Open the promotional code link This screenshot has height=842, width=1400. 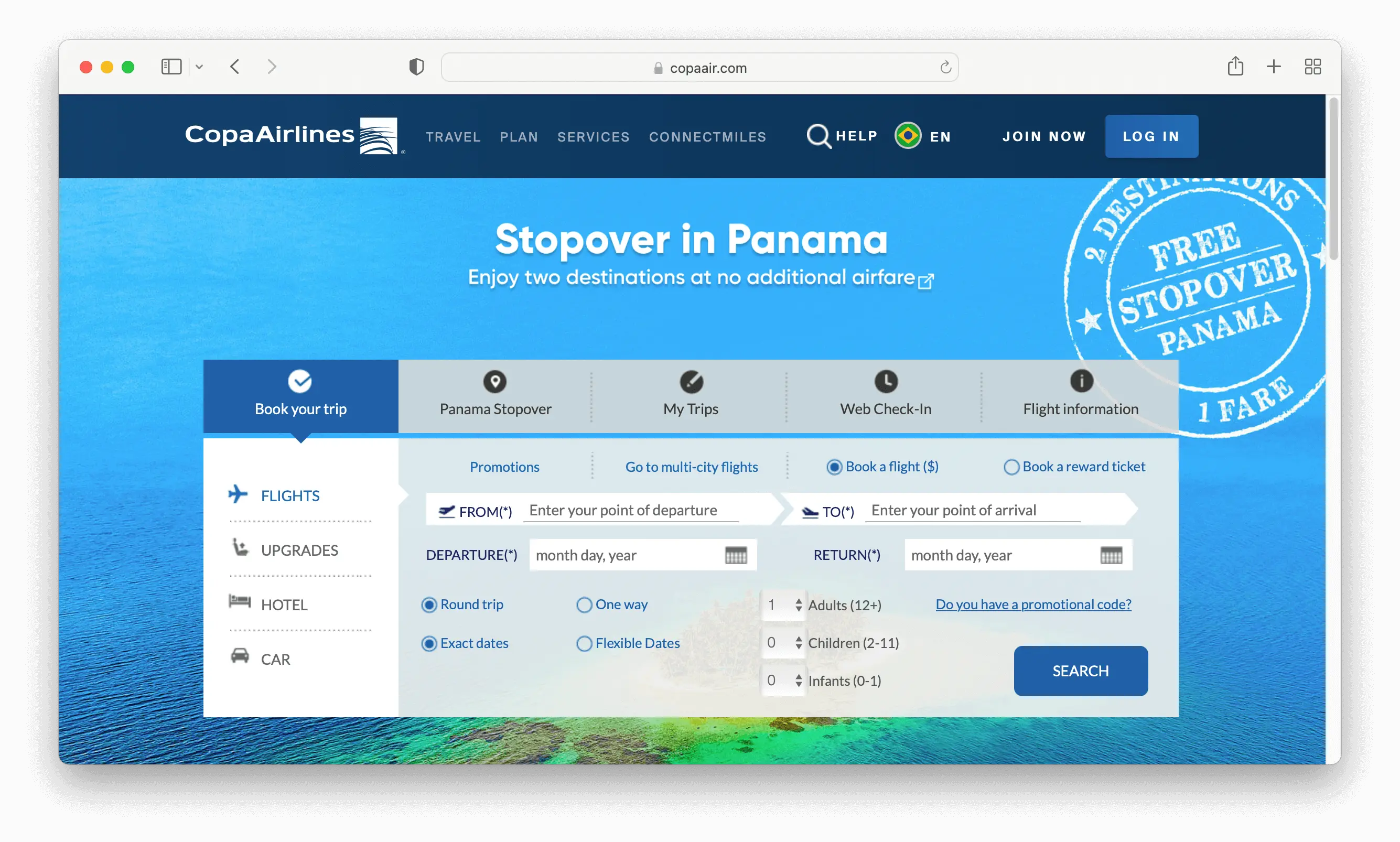pyautogui.click(x=1033, y=604)
